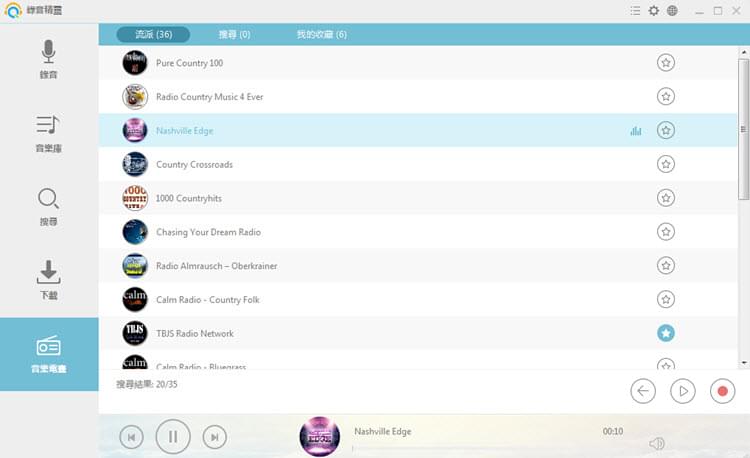Select Calm Radio - Country Folk name

click(x=208, y=300)
